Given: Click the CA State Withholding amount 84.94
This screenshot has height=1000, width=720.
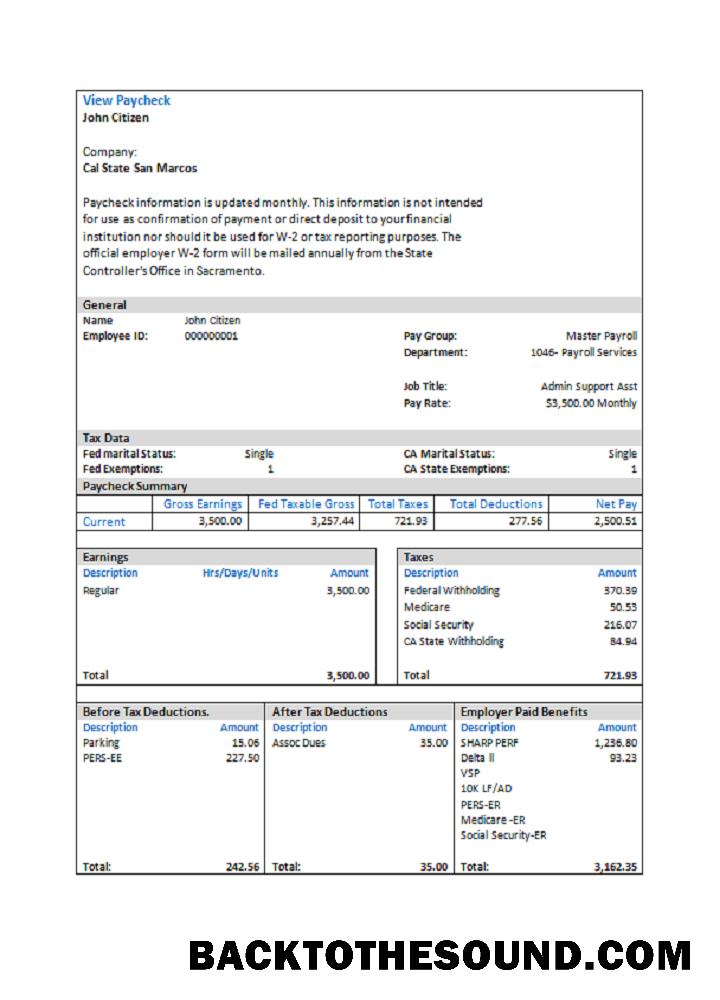Looking at the screenshot, I should tap(623, 642).
